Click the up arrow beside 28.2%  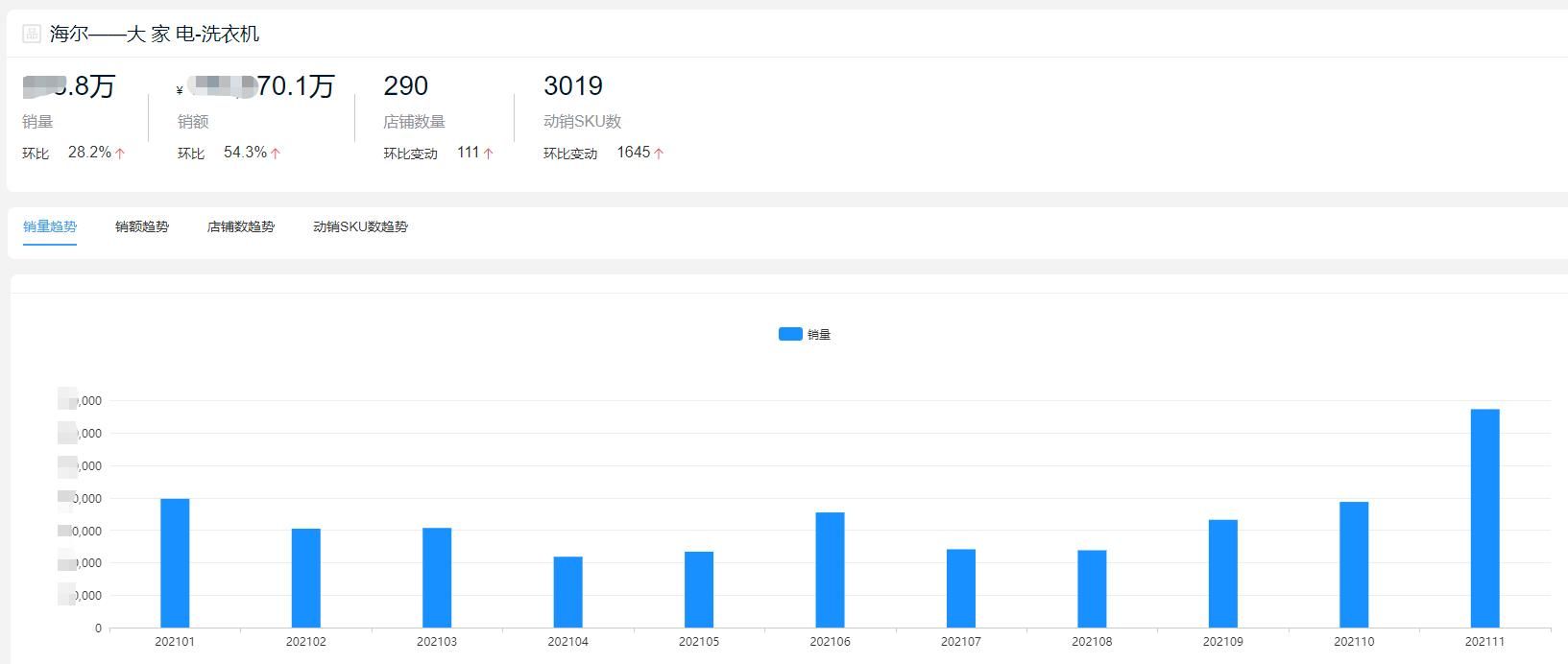120,154
